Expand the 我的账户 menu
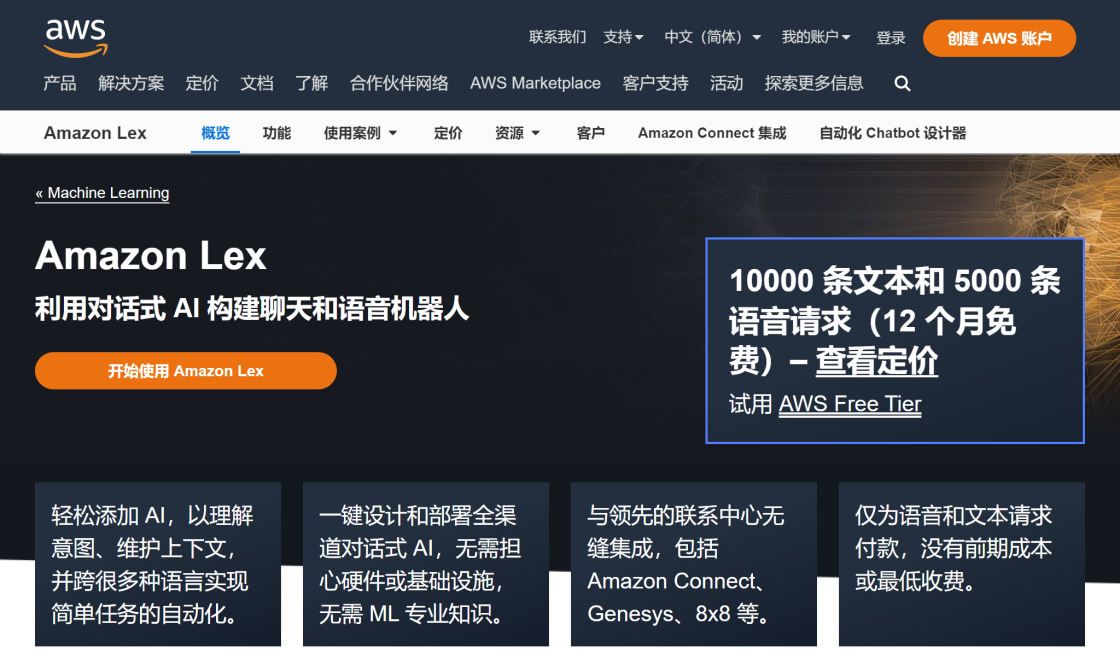The width and height of the screenshot is (1120, 652). point(815,37)
